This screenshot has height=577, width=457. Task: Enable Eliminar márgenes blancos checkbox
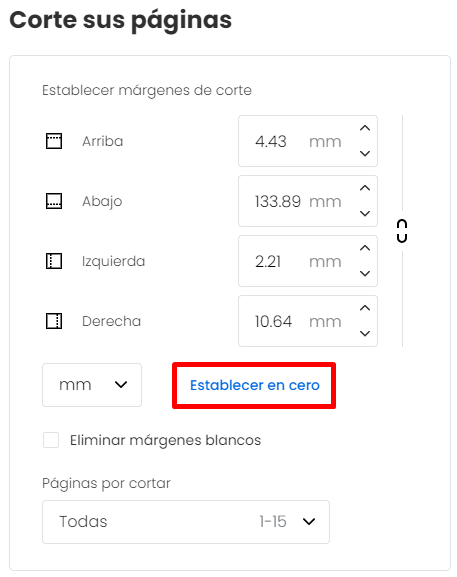pos(51,440)
